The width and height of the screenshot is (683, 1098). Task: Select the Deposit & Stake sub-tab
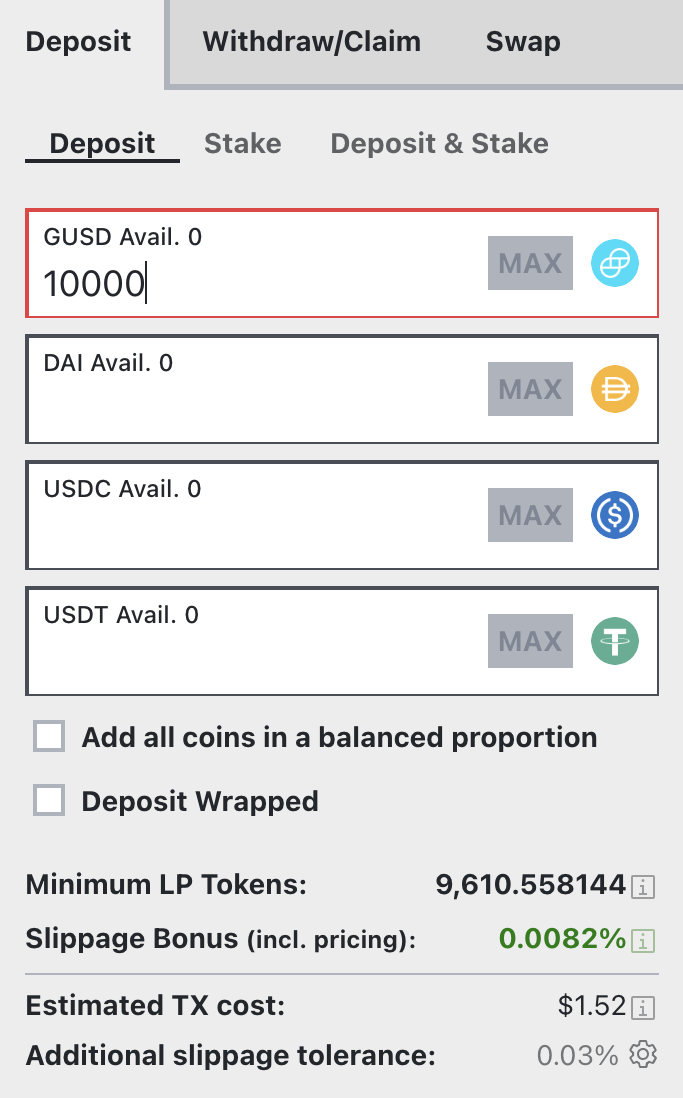click(x=439, y=144)
